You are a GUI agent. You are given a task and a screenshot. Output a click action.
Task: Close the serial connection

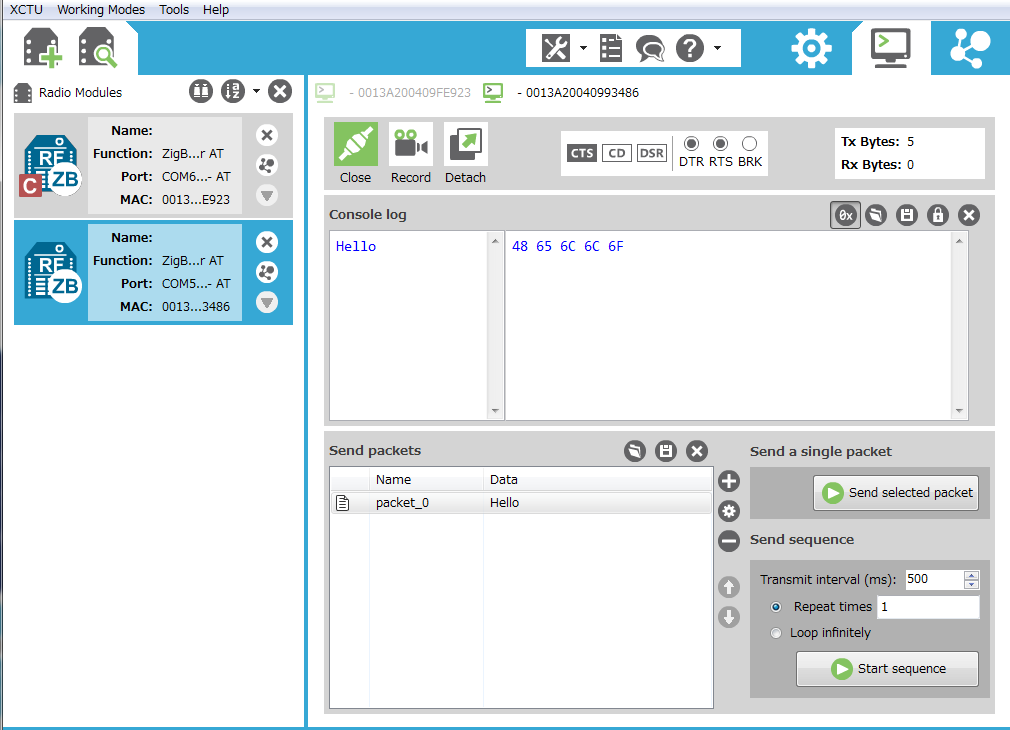[x=356, y=153]
